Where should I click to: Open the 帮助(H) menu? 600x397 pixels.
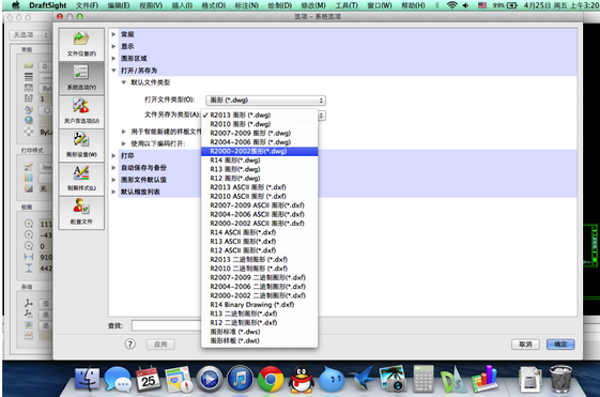pyautogui.click(x=413, y=5)
